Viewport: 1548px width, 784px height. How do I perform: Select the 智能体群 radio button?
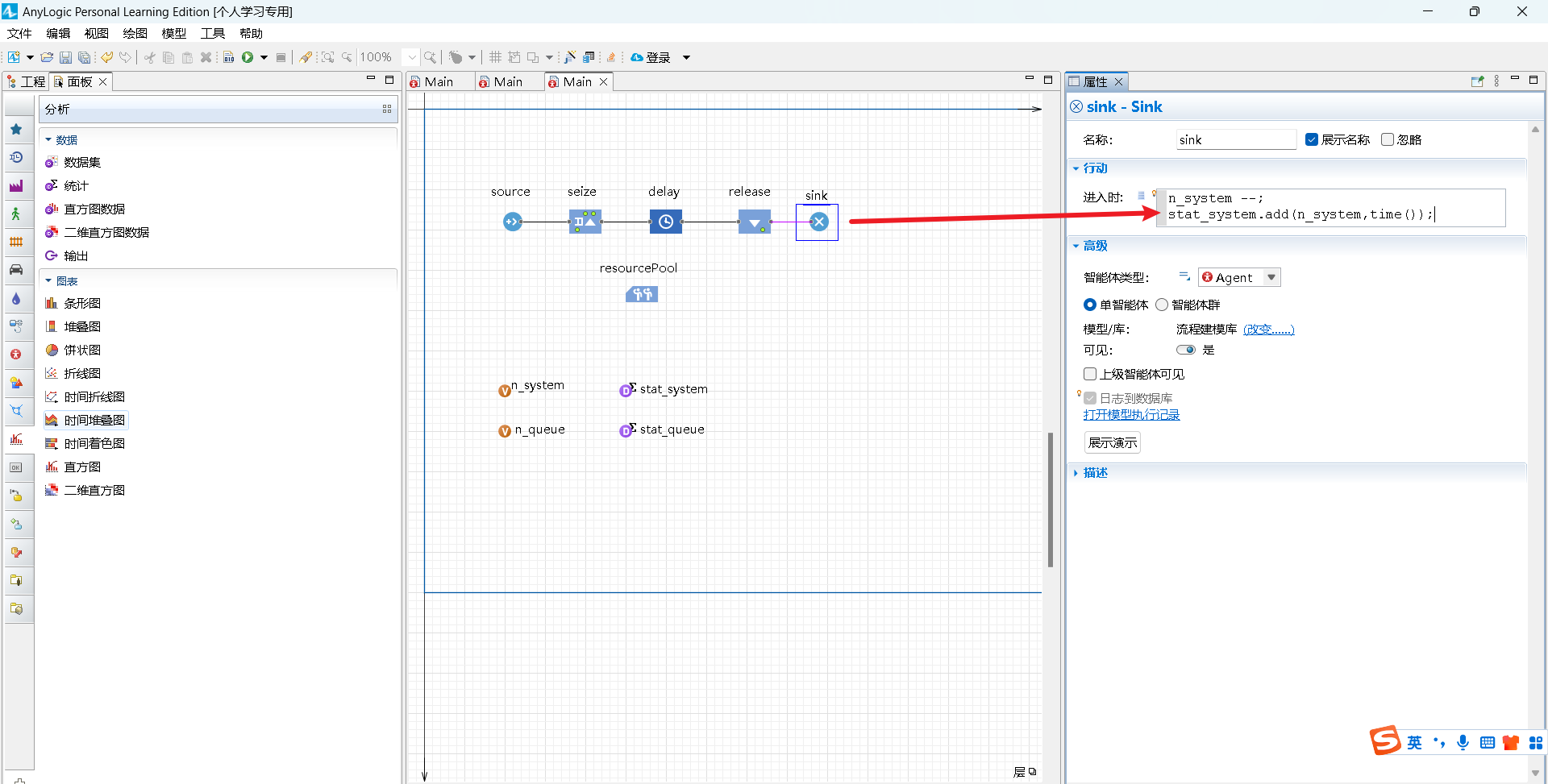pyautogui.click(x=1162, y=305)
